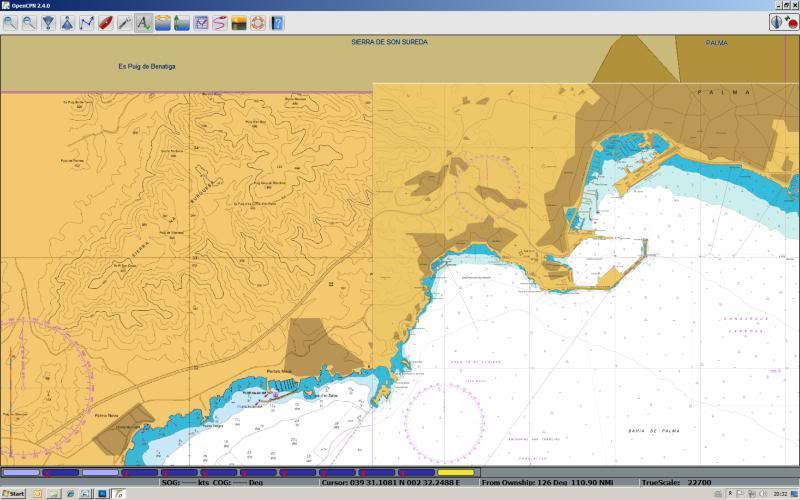Open the Route Manager checklist icon
The width and height of the screenshot is (800, 500).
(x=201, y=22)
